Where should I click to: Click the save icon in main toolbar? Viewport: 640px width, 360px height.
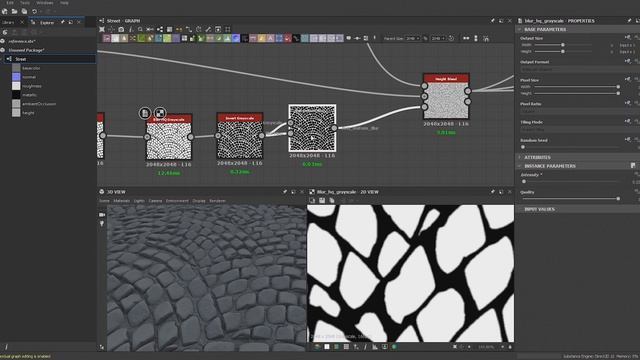24,11
